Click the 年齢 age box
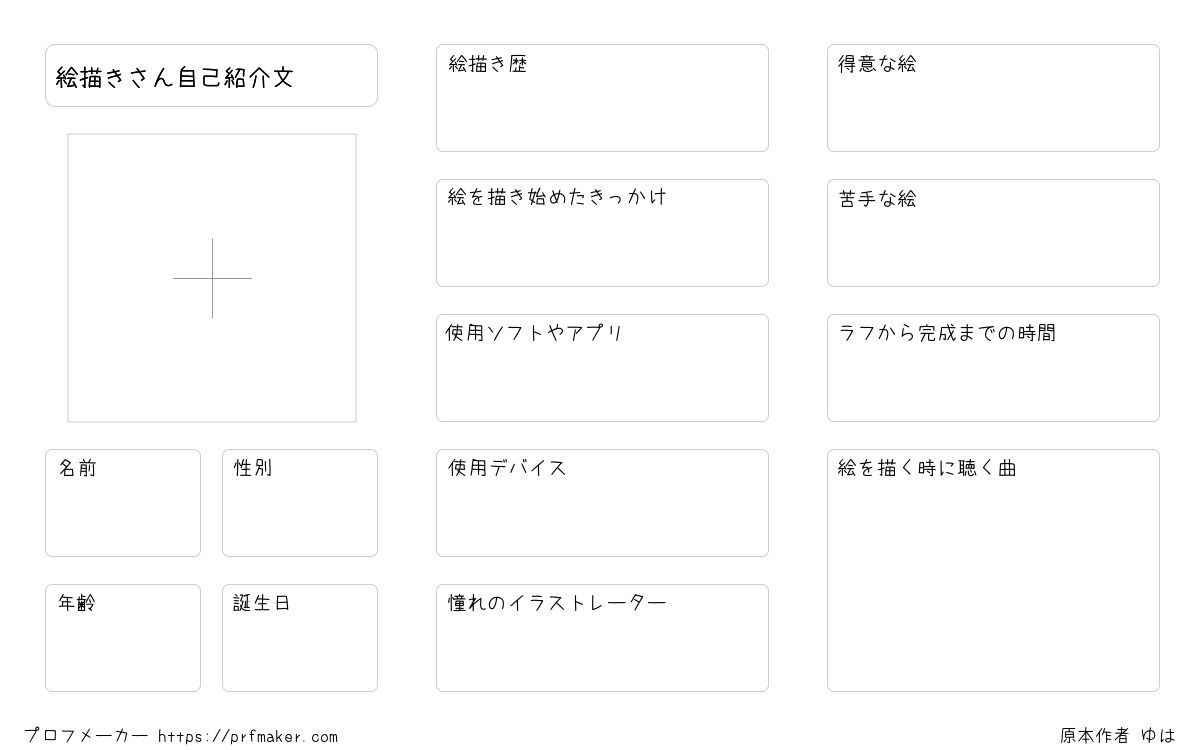Image resolution: width=1200 pixels, height=750 pixels. point(123,638)
